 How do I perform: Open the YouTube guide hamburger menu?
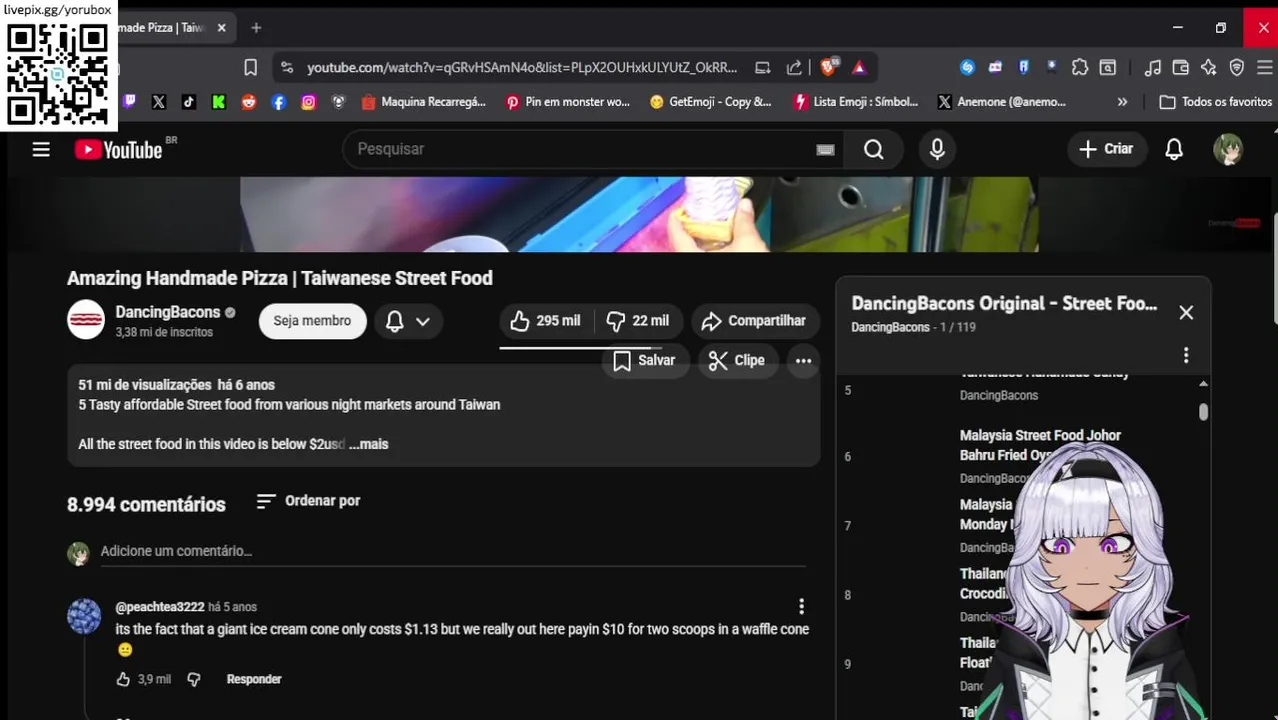[41, 149]
